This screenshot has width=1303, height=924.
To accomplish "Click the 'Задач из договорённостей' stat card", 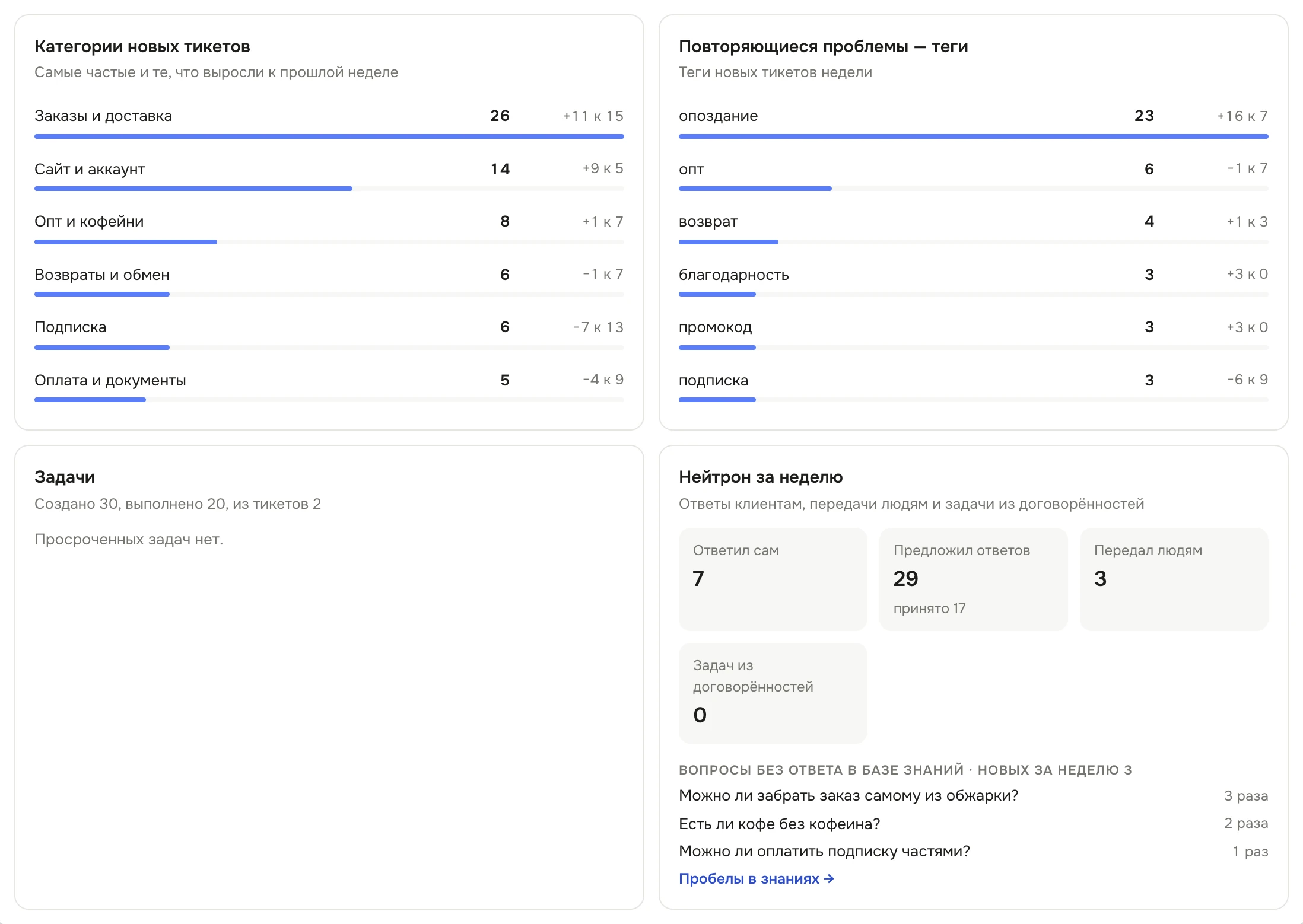I will tap(773, 693).
